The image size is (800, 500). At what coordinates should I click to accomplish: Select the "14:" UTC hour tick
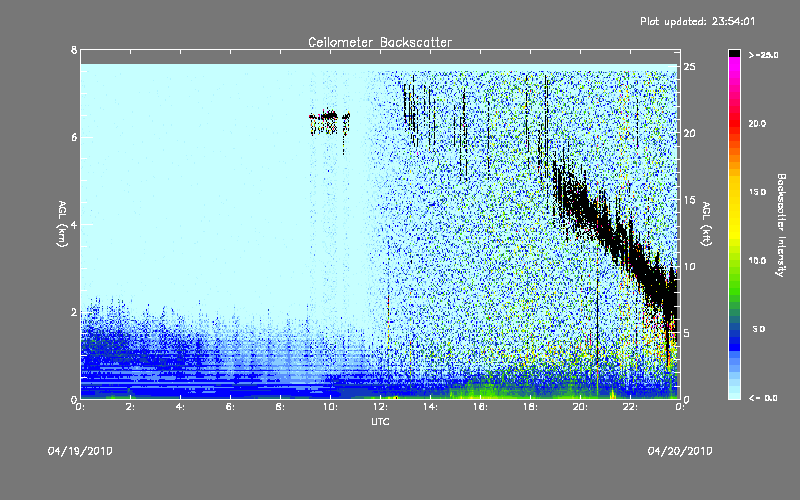pyautogui.click(x=430, y=407)
